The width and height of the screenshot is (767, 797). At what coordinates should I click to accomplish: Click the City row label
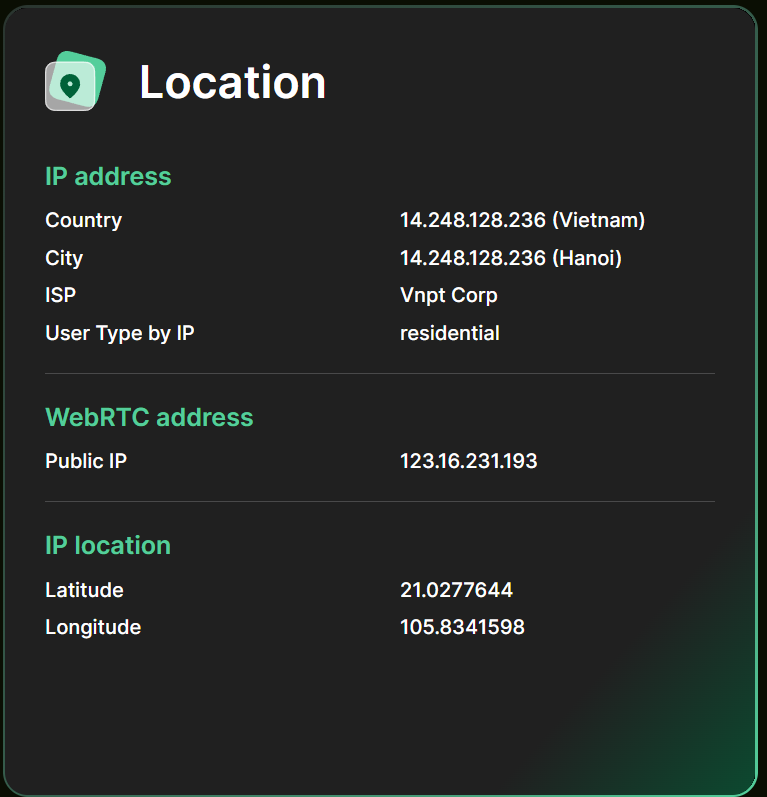[x=64, y=258]
